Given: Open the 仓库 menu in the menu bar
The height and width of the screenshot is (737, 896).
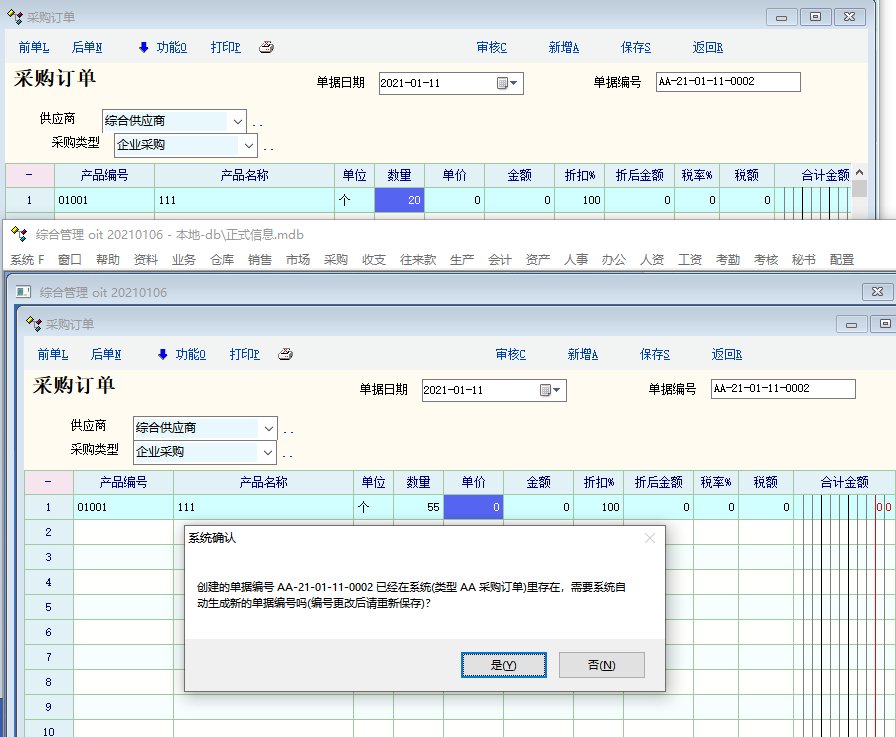Looking at the screenshot, I should 221,260.
